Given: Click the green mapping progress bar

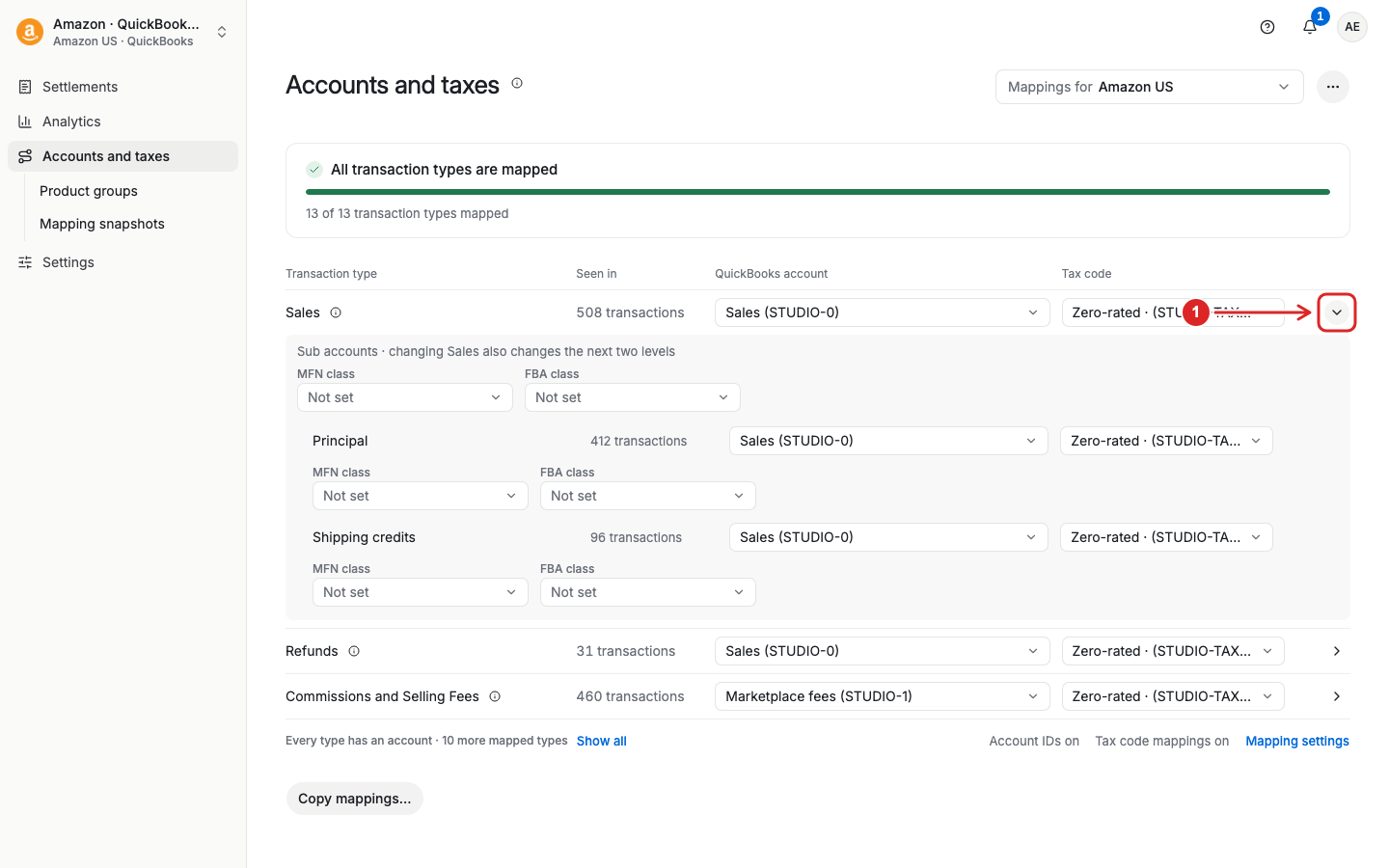Looking at the screenshot, I should [818, 192].
